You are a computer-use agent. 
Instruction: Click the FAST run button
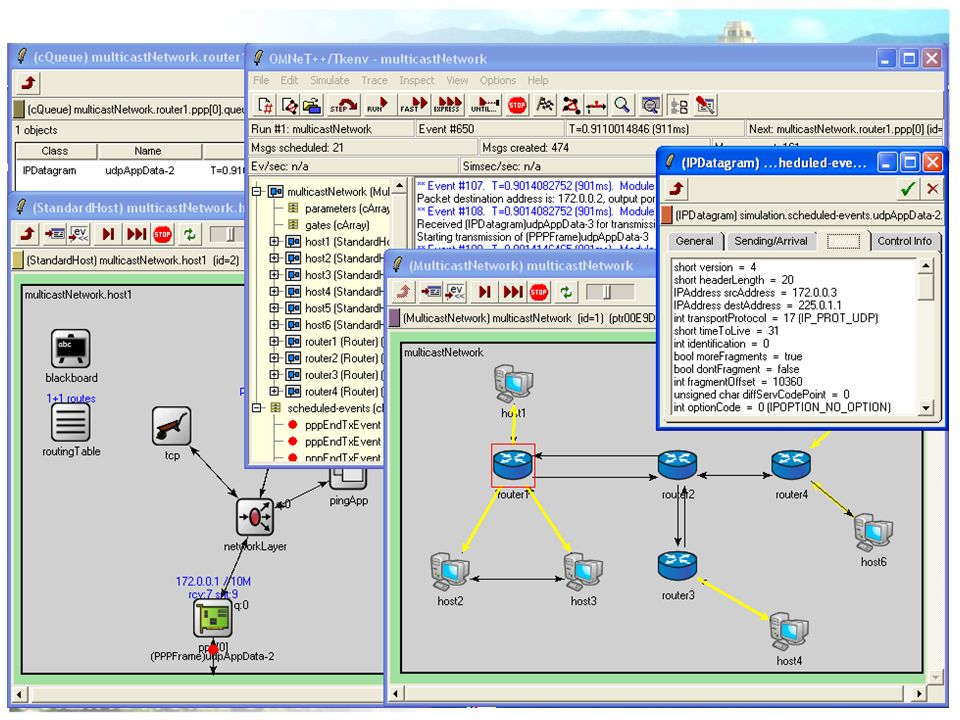coord(413,105)
